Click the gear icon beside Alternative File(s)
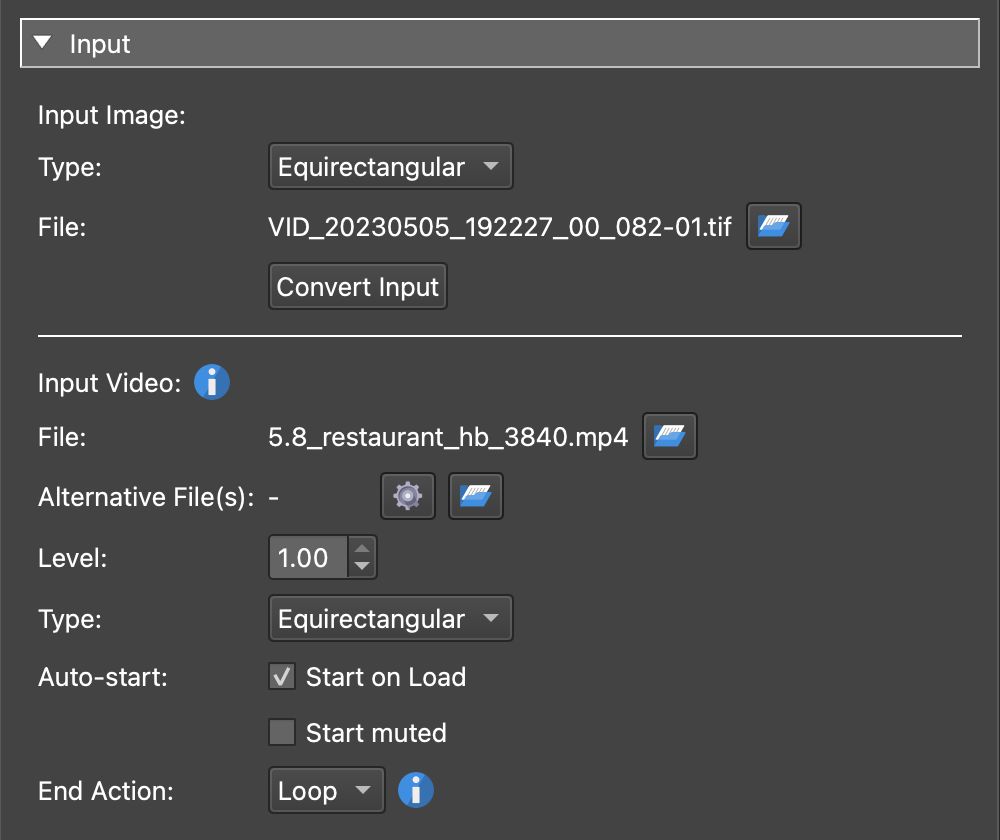The image size is (1000, 840). (407, 496)
